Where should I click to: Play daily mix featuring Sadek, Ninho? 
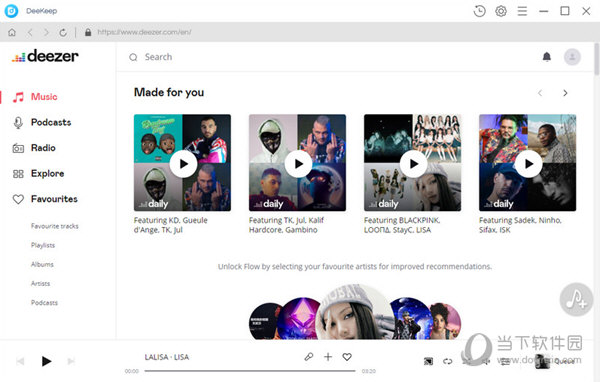[x=528, y=164]
